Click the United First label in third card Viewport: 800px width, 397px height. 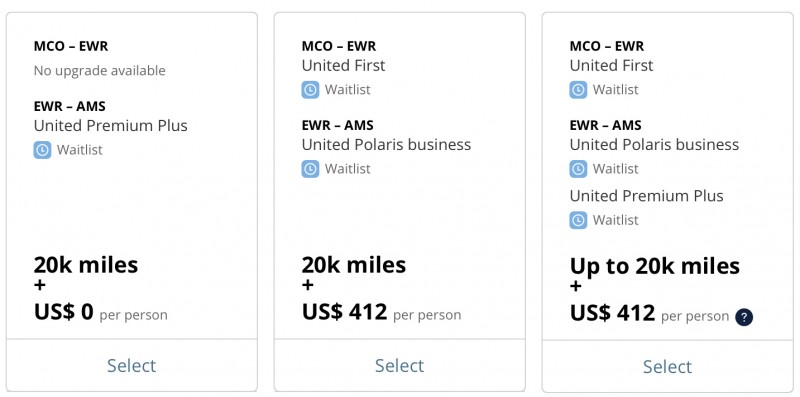point(611,65)
